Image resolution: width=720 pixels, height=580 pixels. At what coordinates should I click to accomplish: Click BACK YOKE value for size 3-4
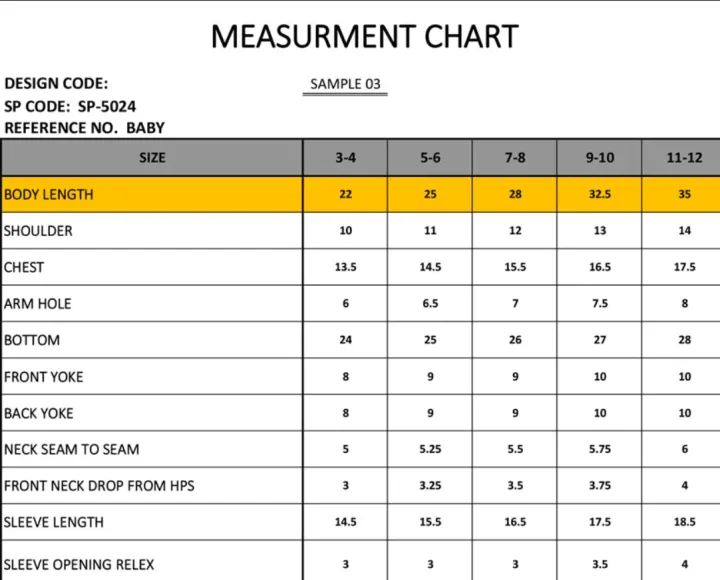tap(345, 413)
